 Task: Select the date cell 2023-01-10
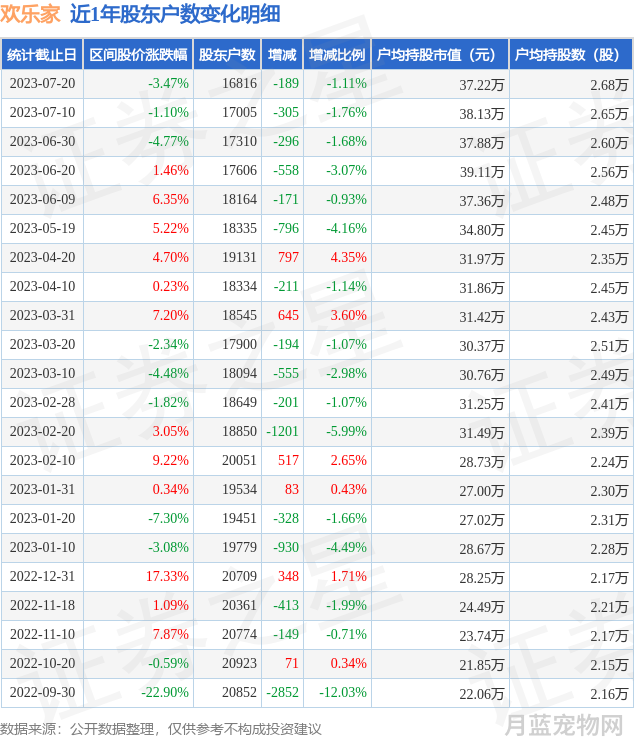pyautogui.click(x=42, y=547)
